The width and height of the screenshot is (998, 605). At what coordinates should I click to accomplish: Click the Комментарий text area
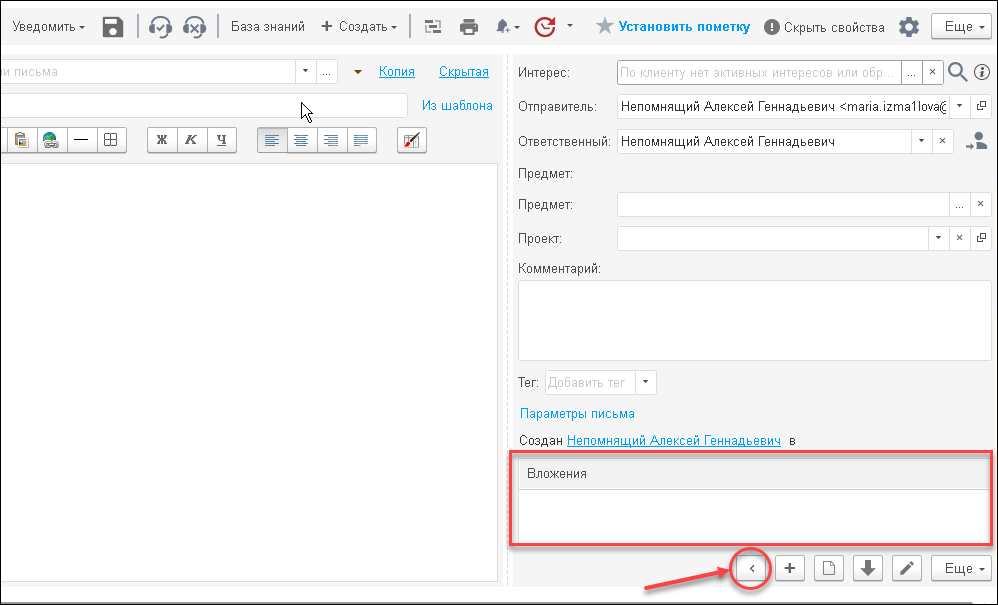[x=754, y=320]
